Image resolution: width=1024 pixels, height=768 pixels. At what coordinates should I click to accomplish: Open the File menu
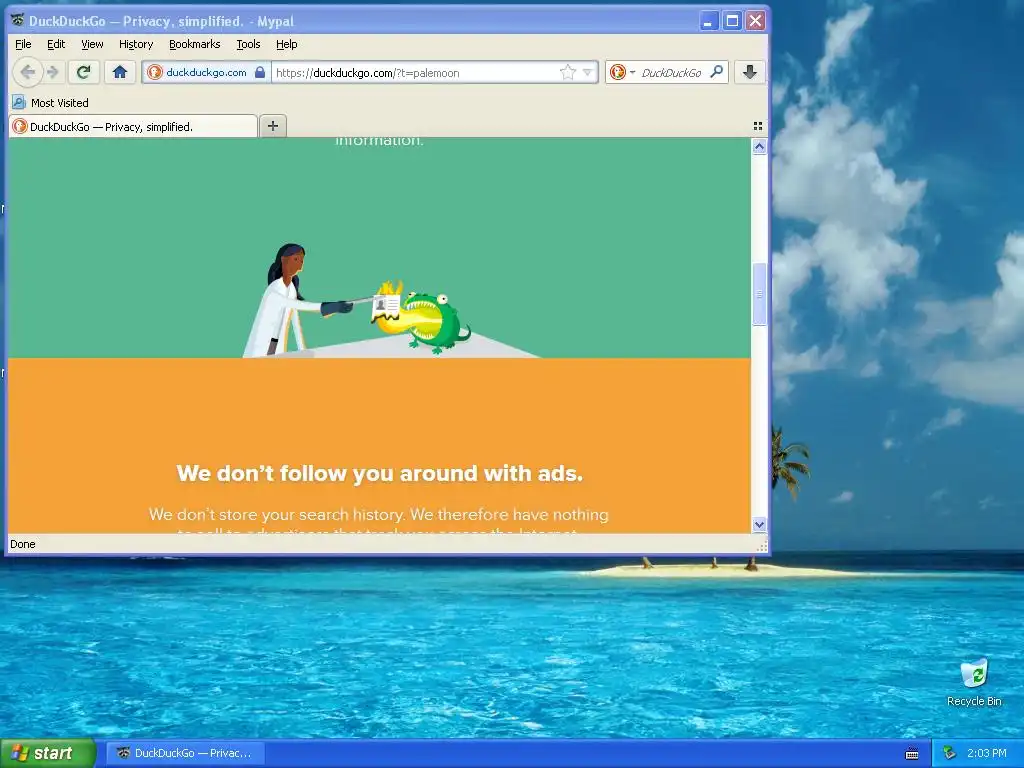(23, 44)
